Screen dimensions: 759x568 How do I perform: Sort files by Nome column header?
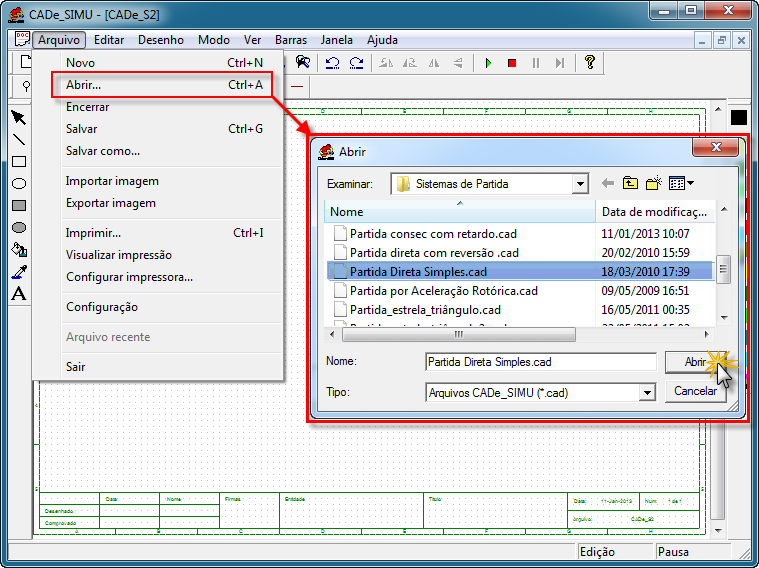(x=460, y=212)
